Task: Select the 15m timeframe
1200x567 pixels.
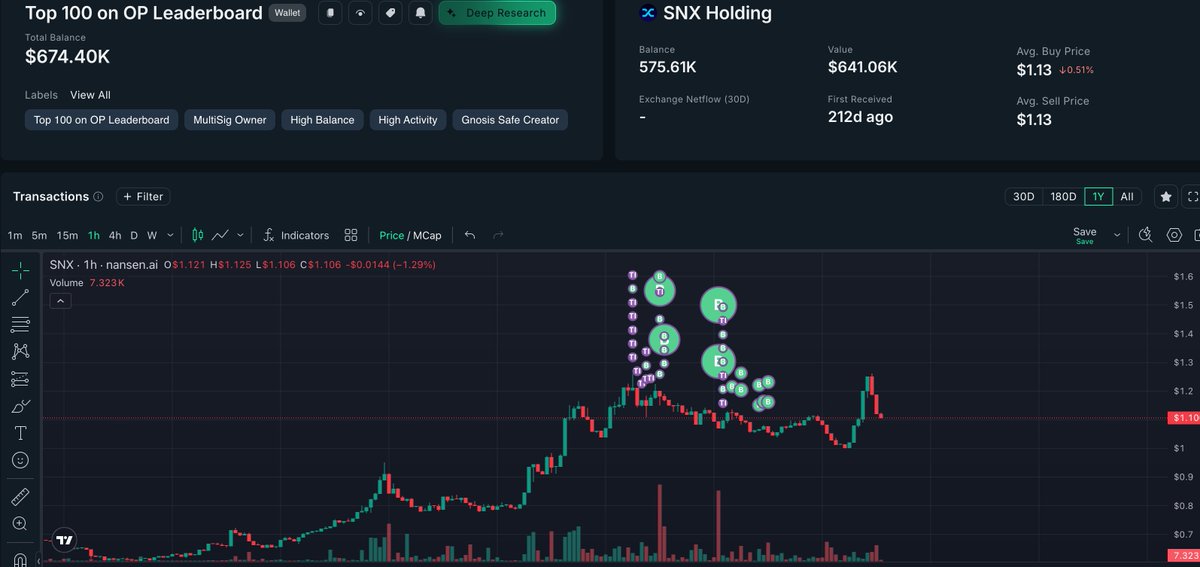Action: coord(67,235)
